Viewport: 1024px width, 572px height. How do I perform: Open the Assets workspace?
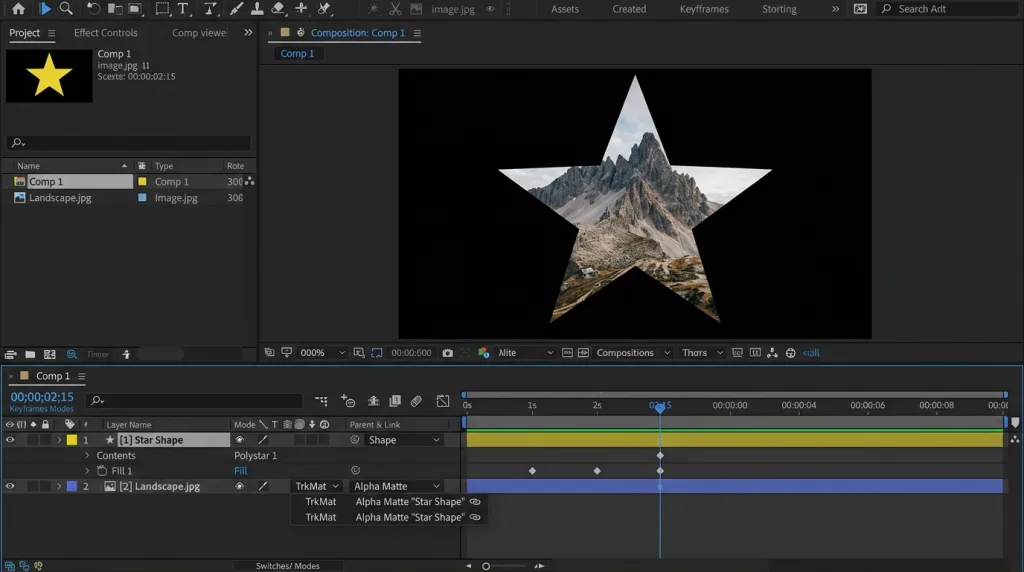[565, 9]
